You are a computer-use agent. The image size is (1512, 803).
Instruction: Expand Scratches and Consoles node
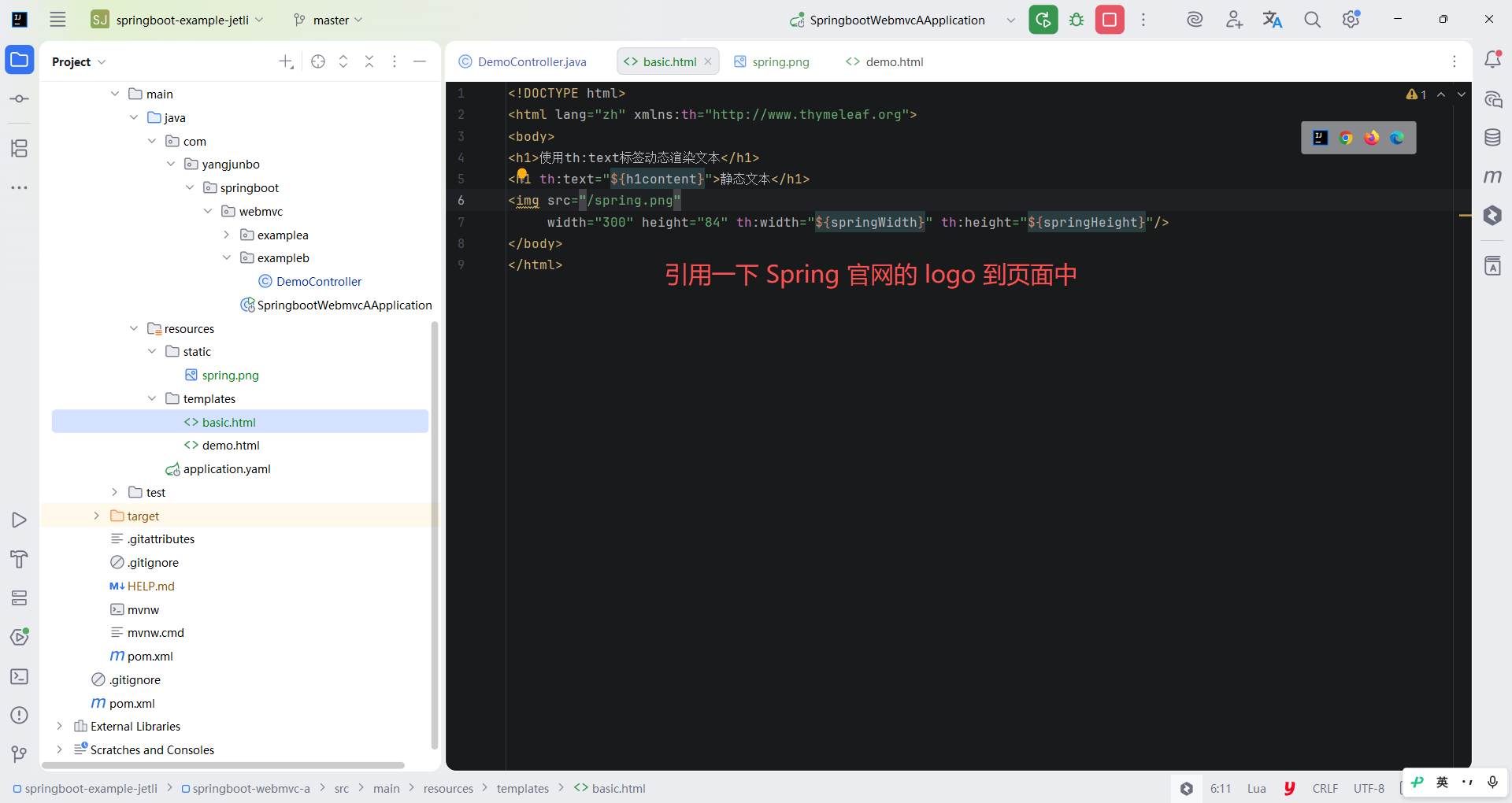pyautogui.click(x=59, y=749)
